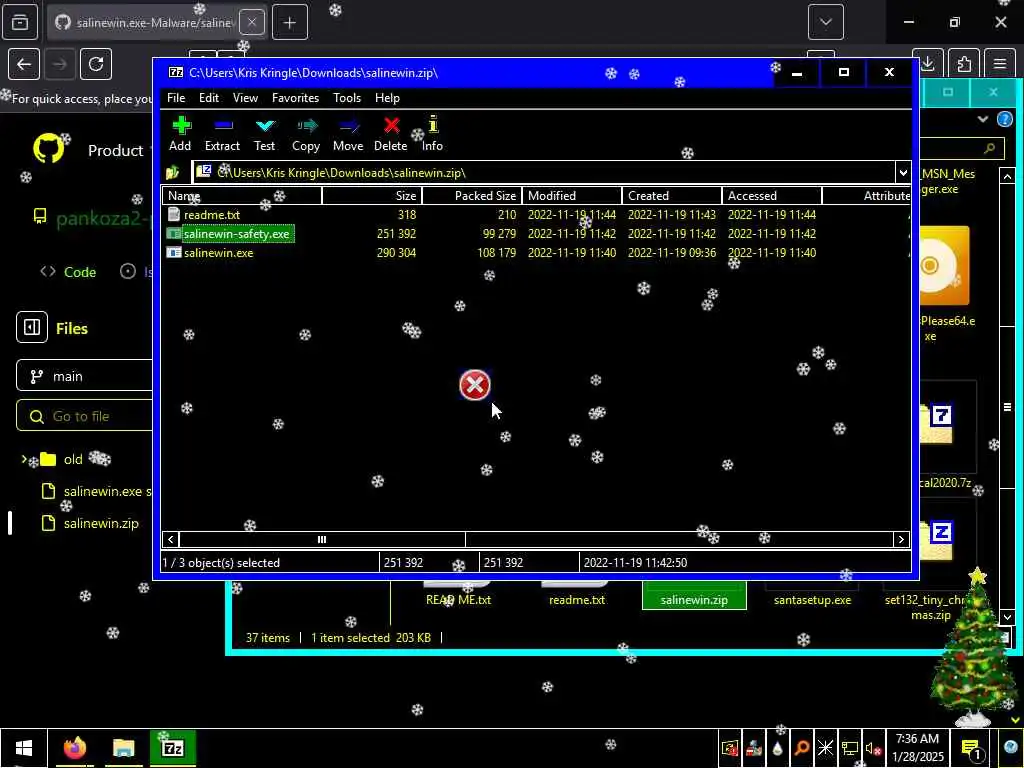Image resolution: width=1024 pixels, height=768 pixels.
Task: Click the taskbar clock showing 7:36 AM
Action: coord(918,748)
